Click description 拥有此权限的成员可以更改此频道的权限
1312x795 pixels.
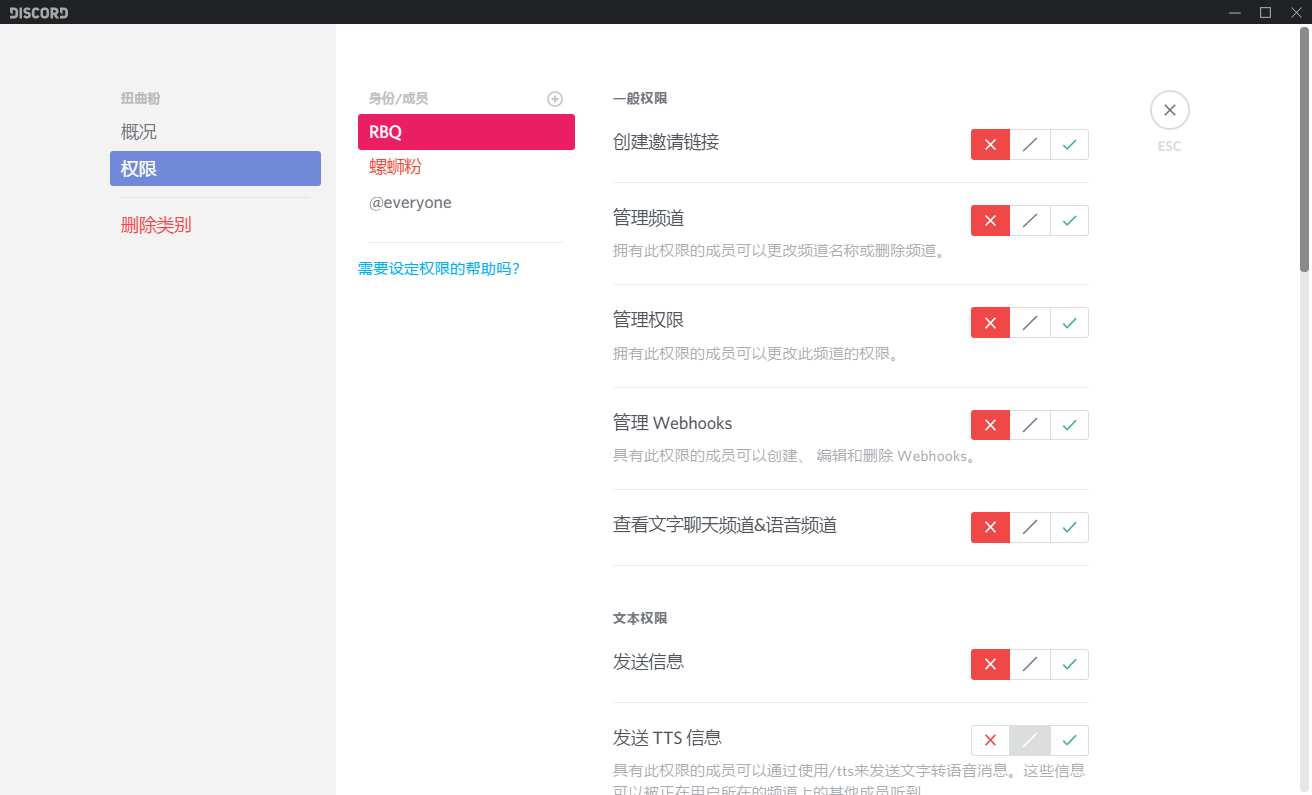755,354
